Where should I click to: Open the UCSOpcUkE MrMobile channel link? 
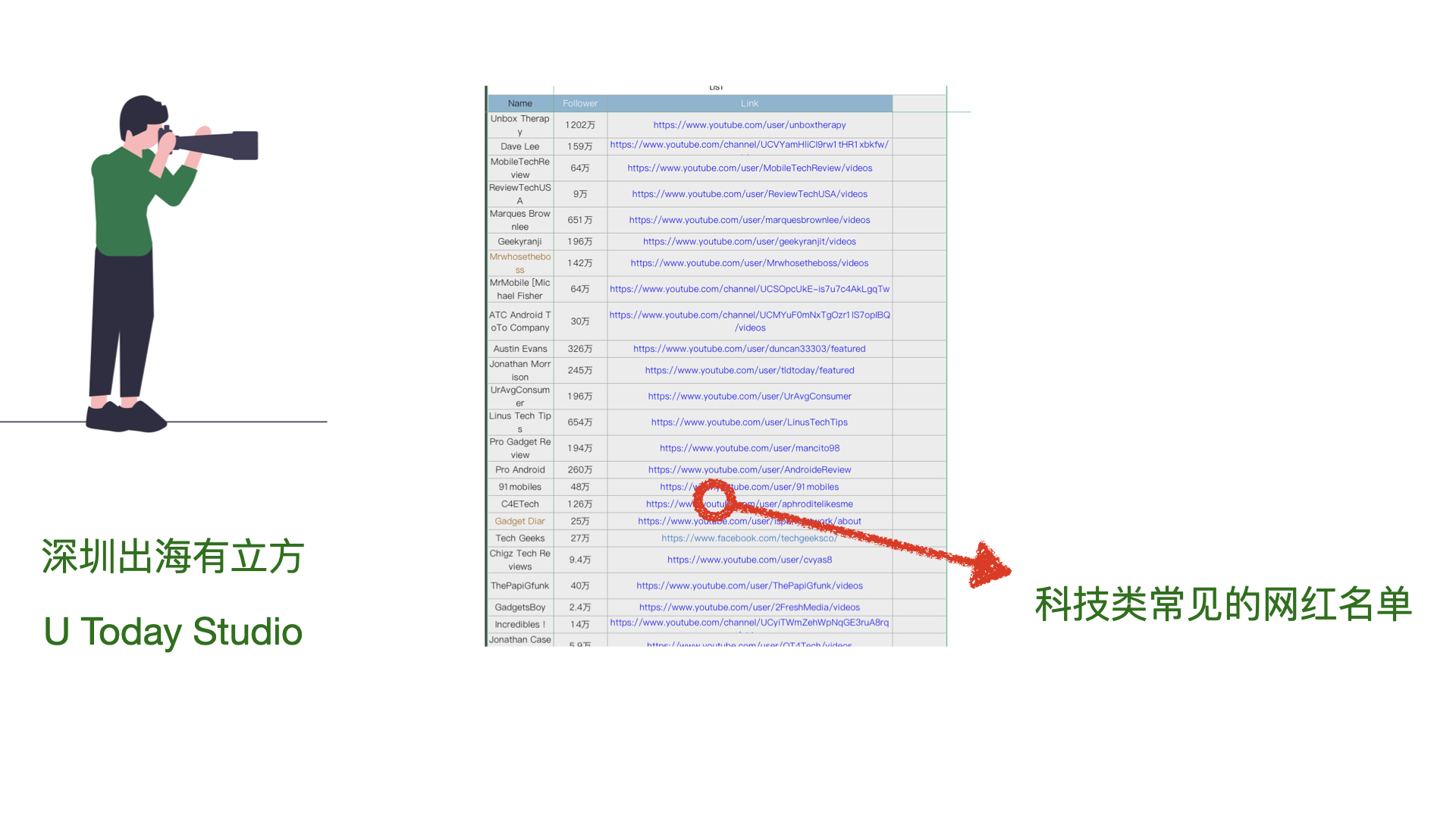[x=749, y=289]
